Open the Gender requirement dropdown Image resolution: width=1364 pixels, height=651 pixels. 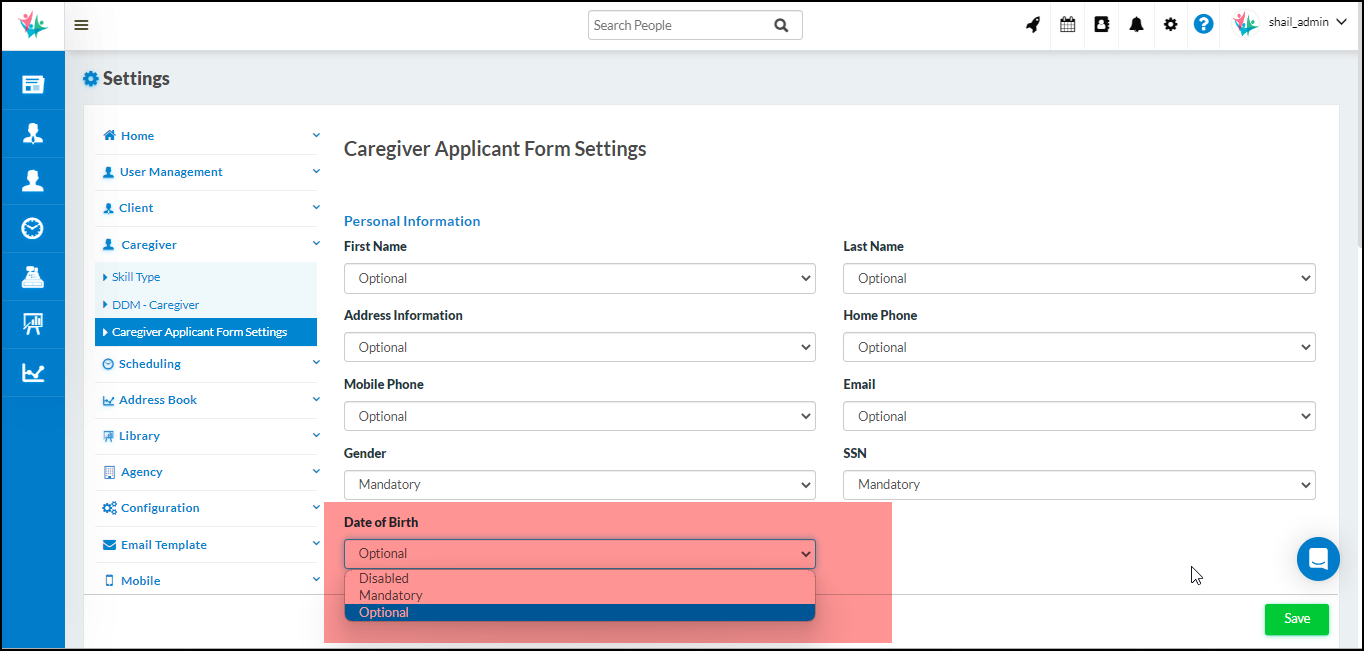tap(579, 485)
